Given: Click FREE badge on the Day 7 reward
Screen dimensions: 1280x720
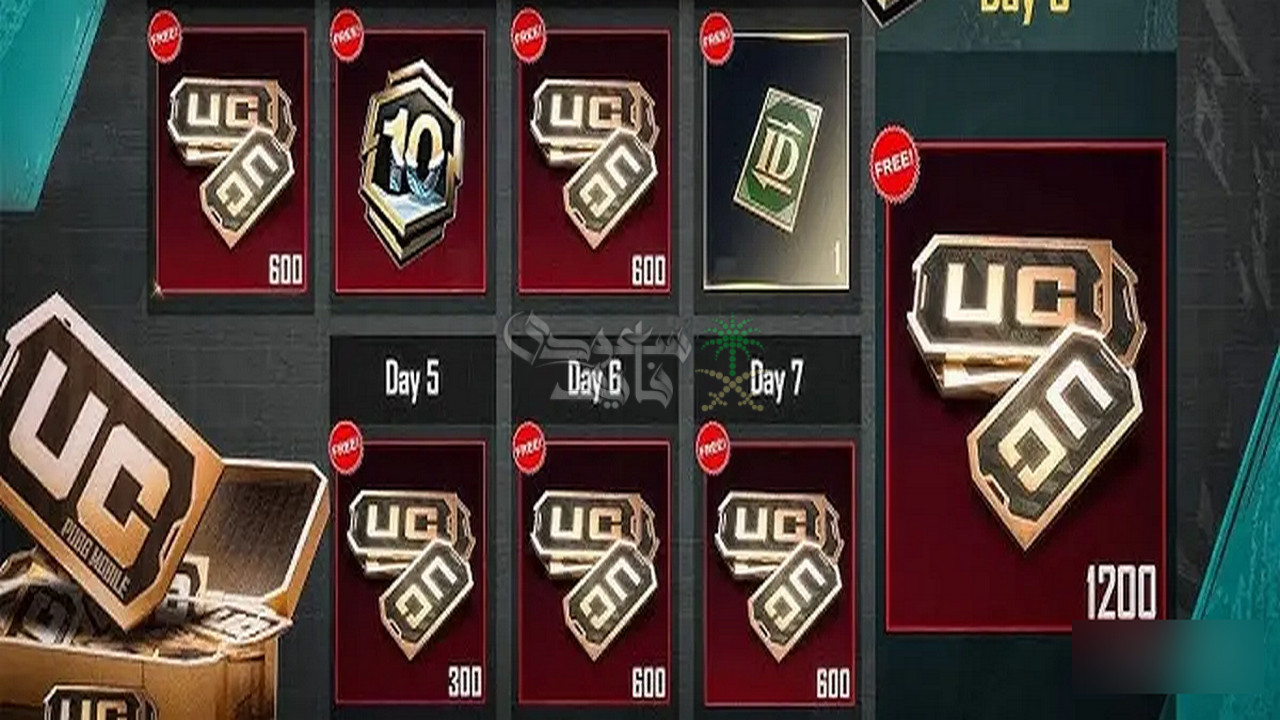Looking at the screenshot, I should pos(713,447).
